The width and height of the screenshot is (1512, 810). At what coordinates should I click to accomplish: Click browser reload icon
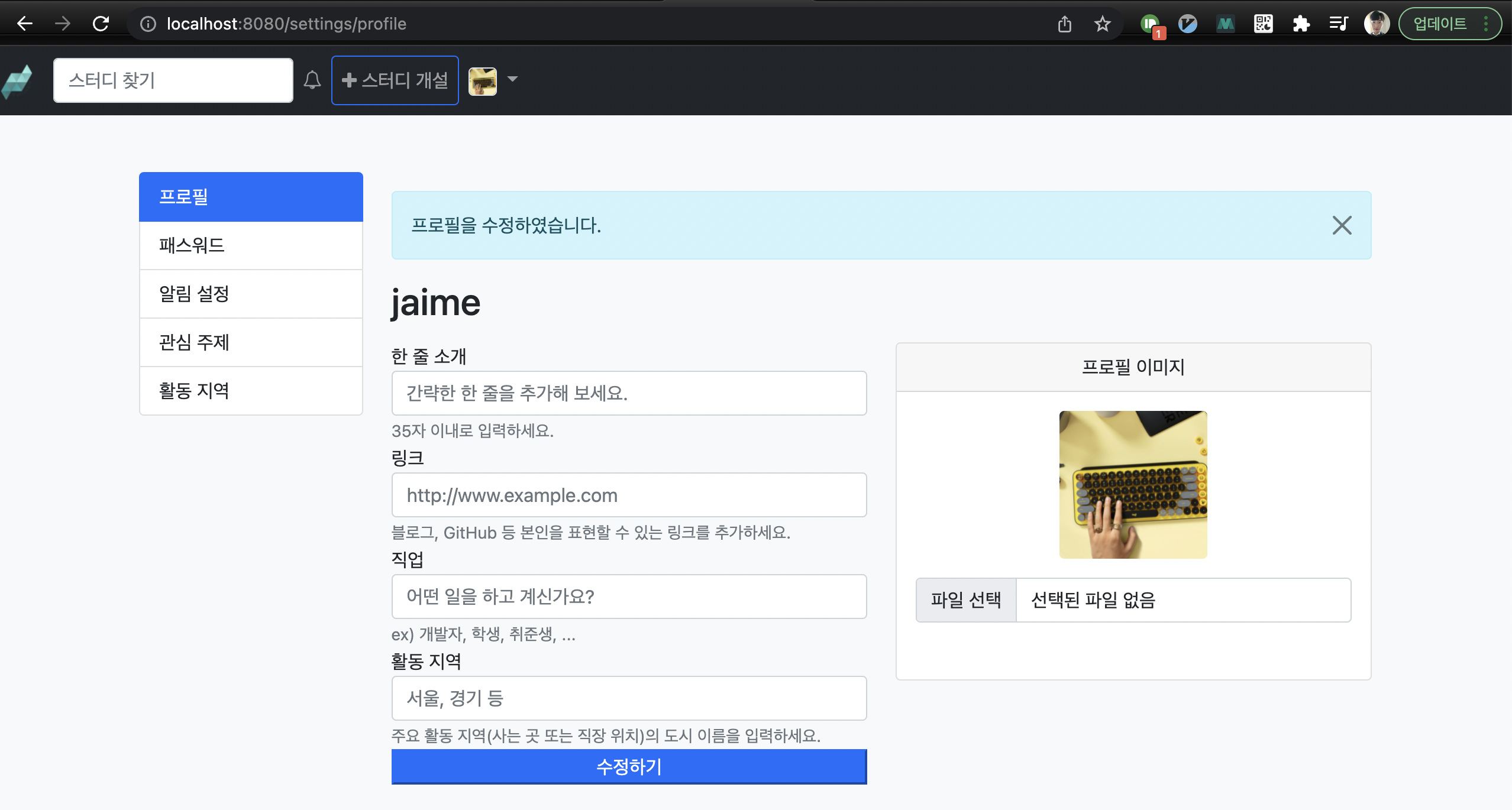[x=101, y=24]
